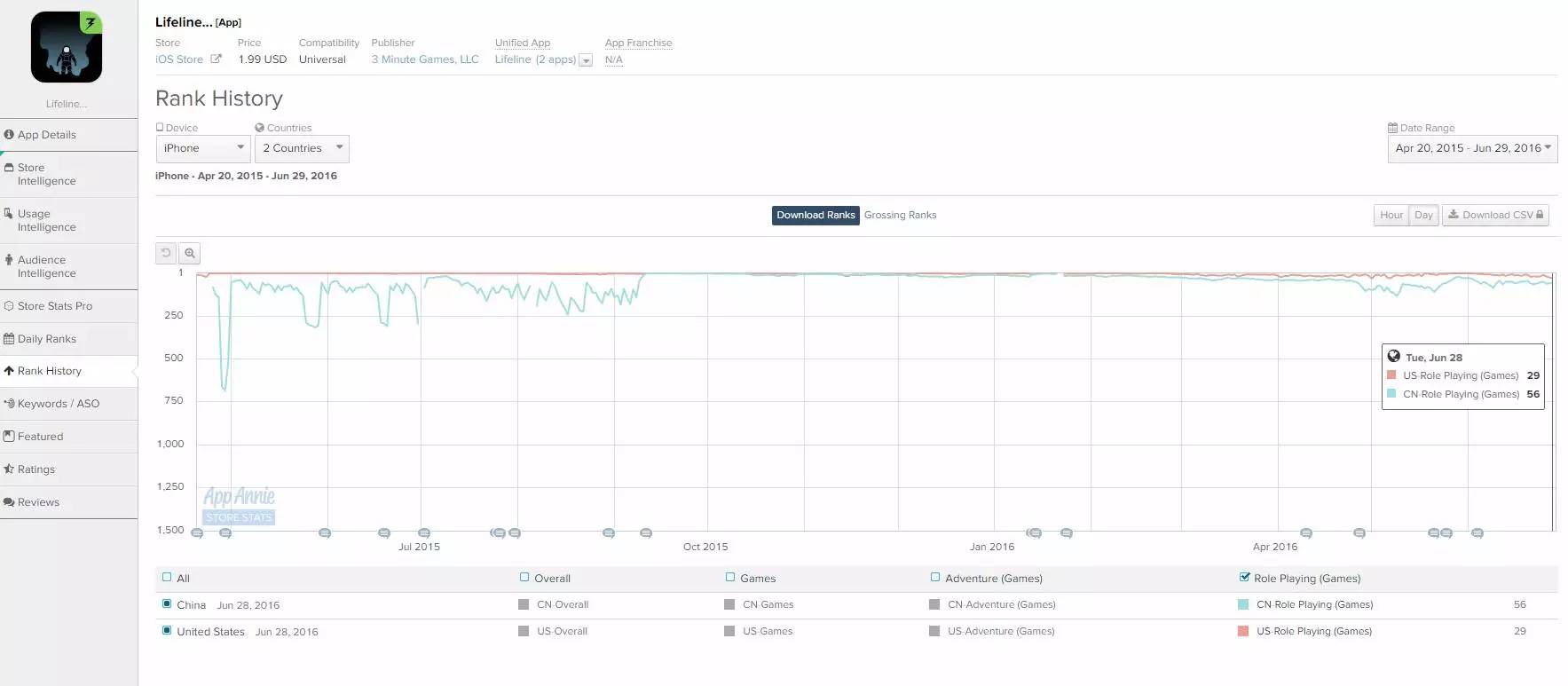Image resolution: width=1568 pixels, height=686 pixels.
Task: Open the Date Range picker dropdown
Action: (x=1472, y=148)
